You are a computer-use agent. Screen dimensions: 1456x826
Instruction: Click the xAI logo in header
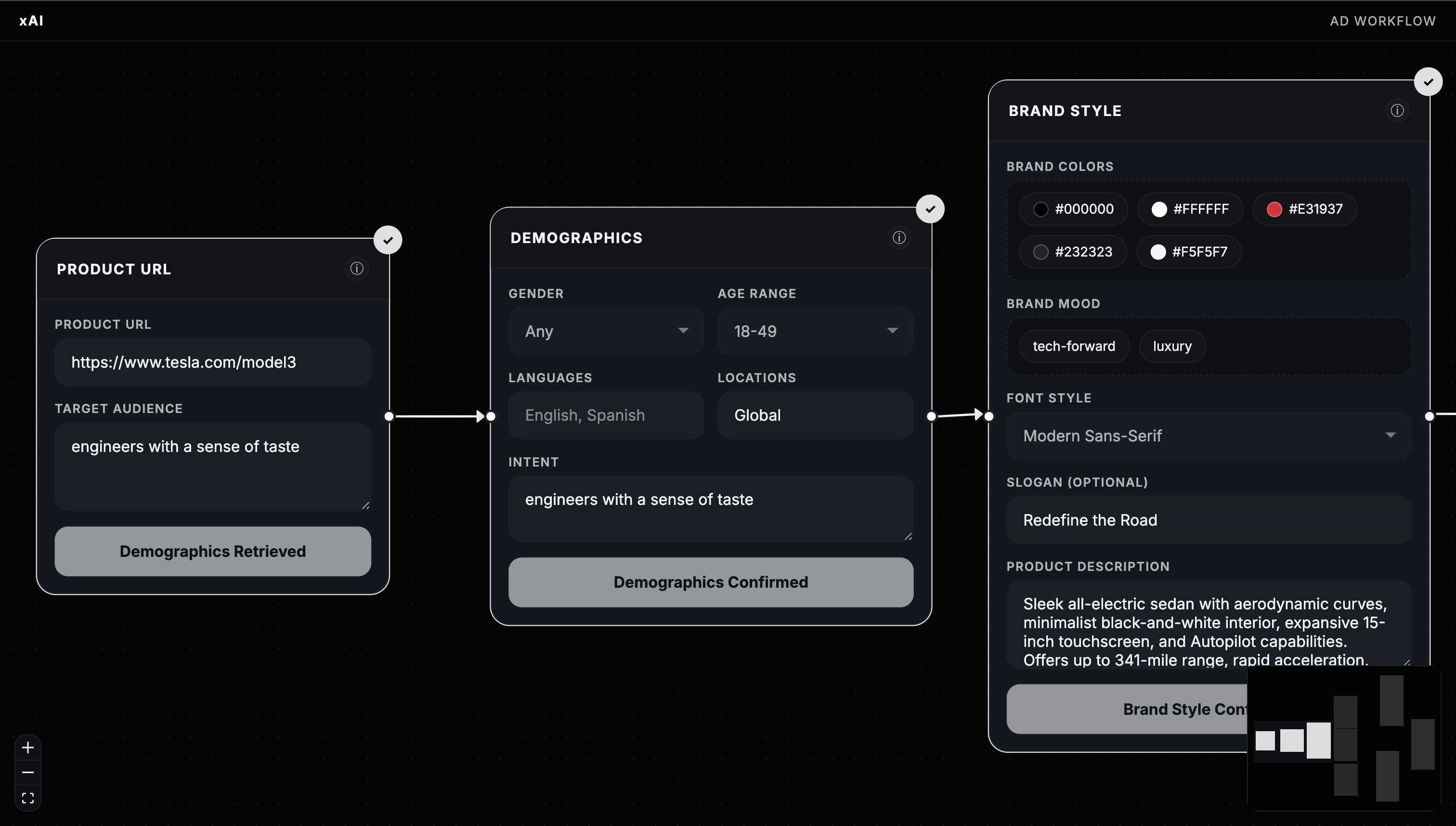tap(31, 21)
